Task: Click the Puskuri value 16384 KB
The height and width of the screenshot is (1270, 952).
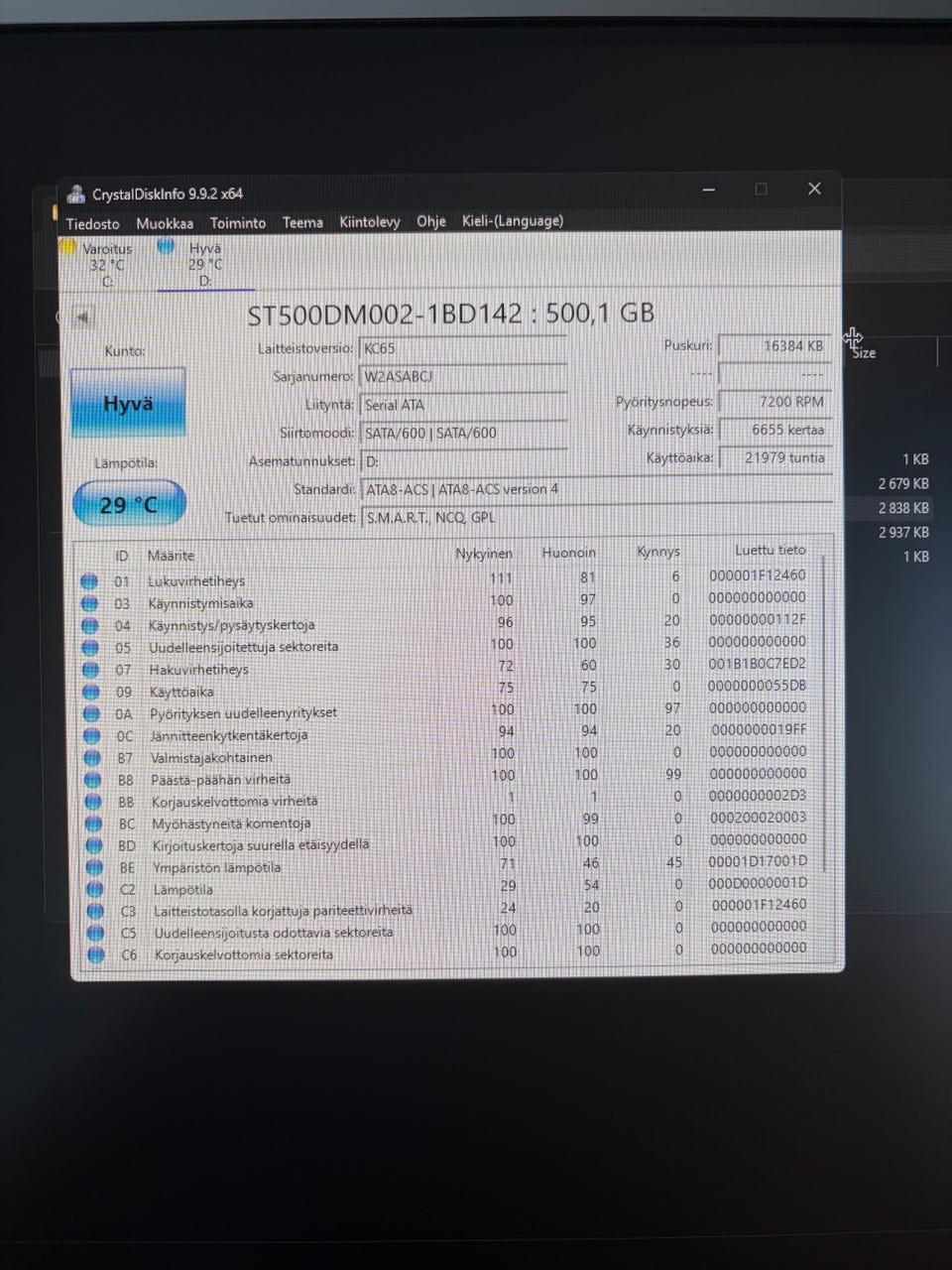Action: pyautogui.click(x=775, y=346)
